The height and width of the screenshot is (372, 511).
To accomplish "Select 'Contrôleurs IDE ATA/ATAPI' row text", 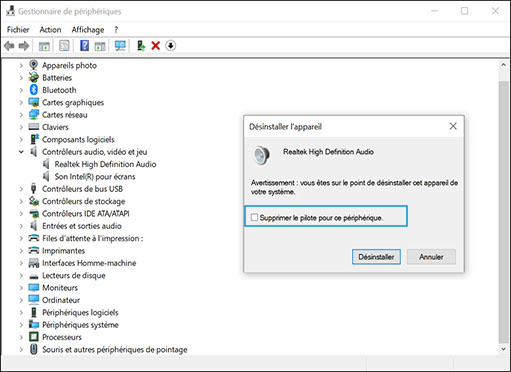I will [x=86, y=213].
